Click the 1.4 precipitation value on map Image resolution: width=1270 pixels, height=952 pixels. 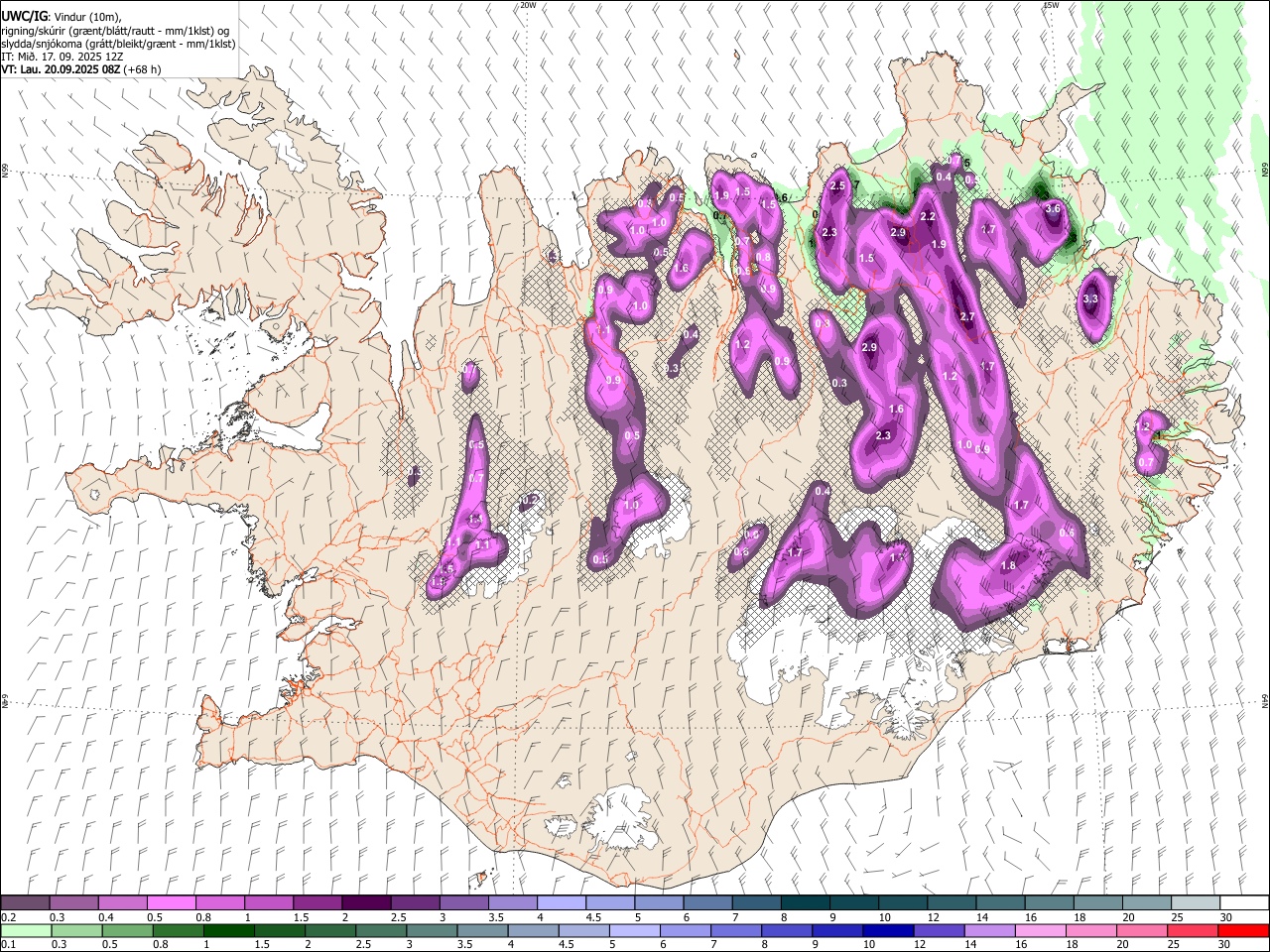point(474,520)
